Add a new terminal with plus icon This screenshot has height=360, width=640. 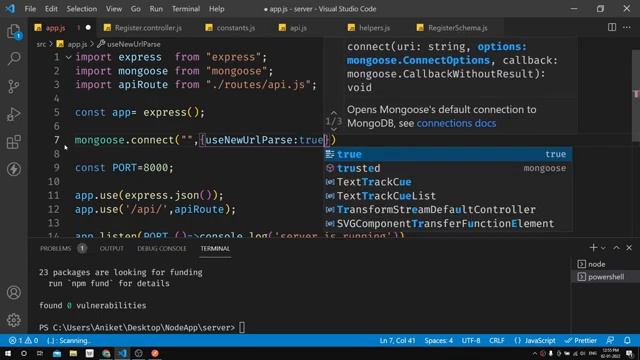click(593, 247)
